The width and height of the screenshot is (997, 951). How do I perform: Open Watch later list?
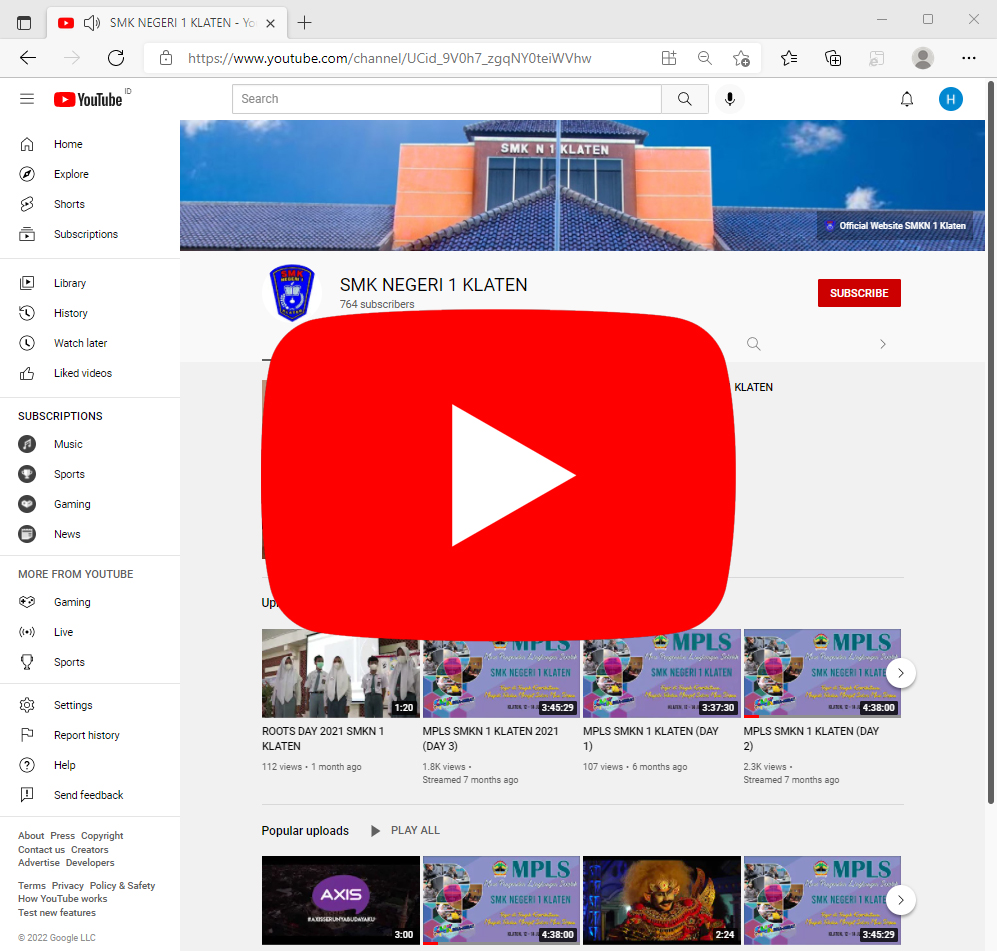point(90,343)
